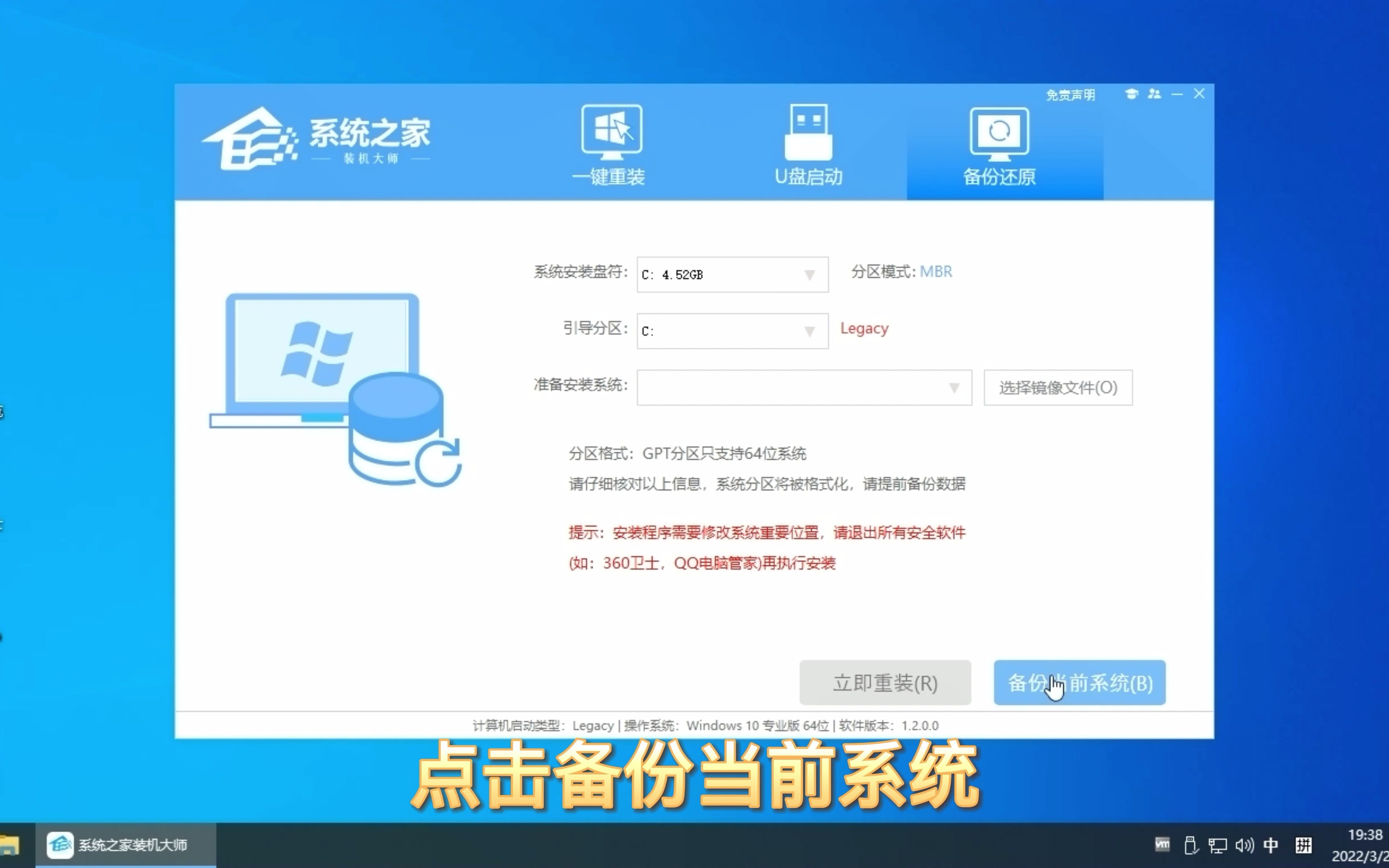Click 系统之家装机大师 taskbar button
1389x868 pixels.
(x=126, y=845)
